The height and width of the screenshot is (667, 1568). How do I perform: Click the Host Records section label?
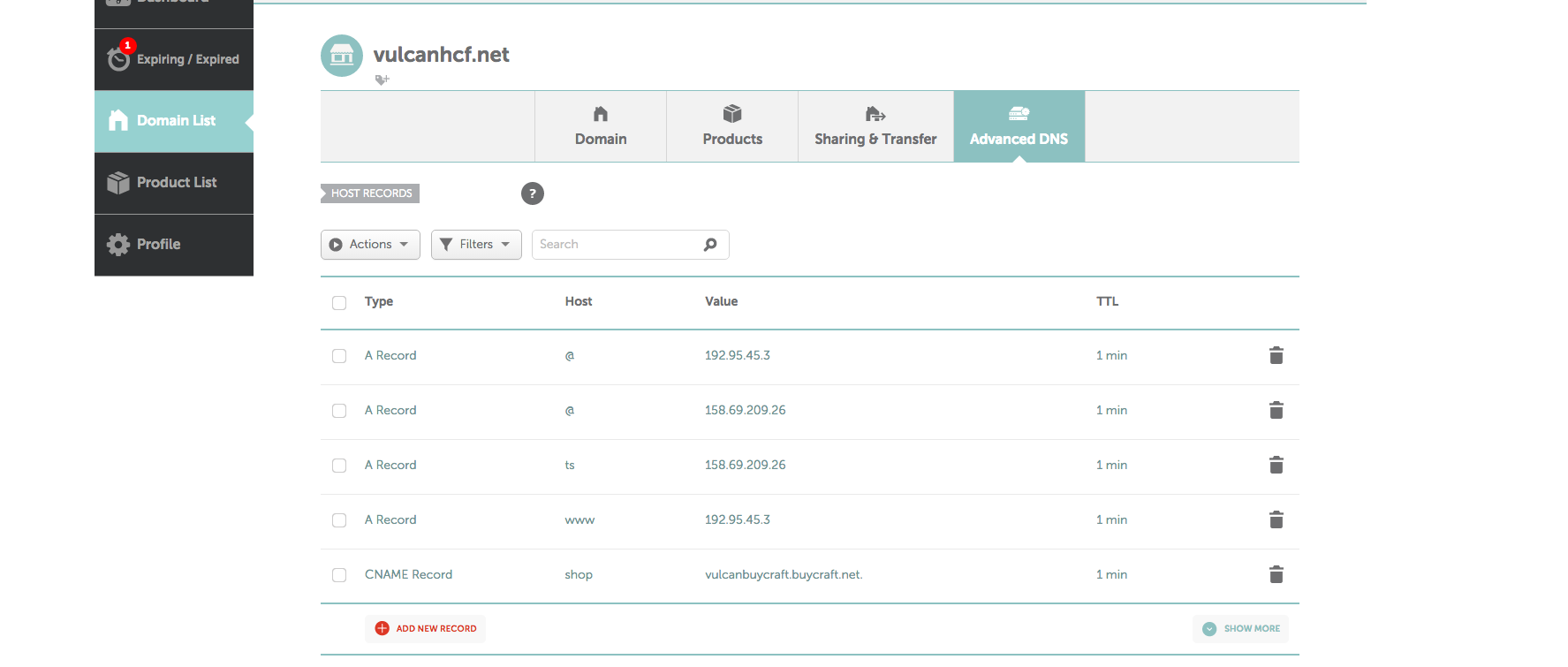click(x=370, y=193)
